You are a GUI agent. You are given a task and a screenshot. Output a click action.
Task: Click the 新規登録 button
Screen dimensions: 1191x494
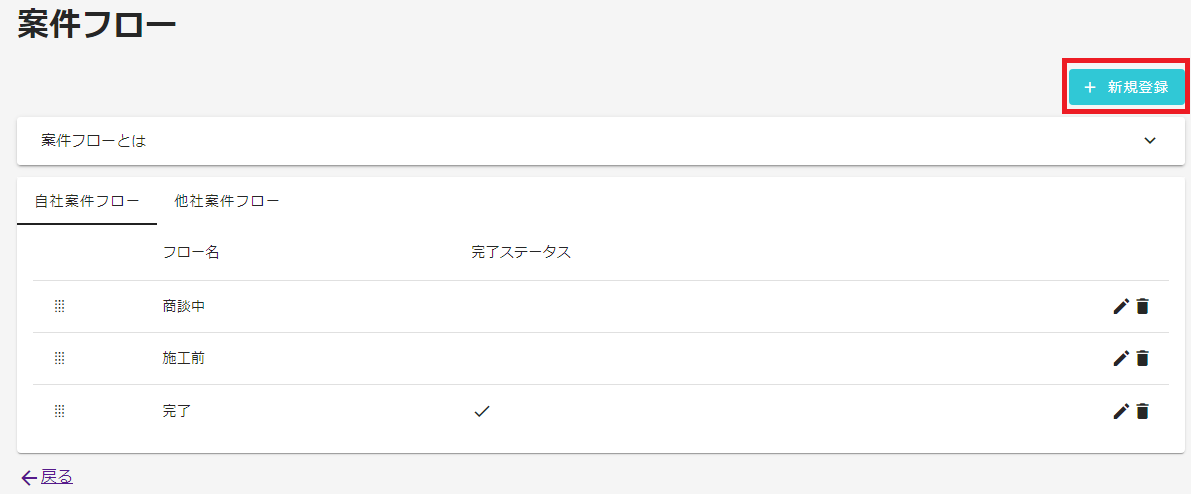[x=1126, y=87]
